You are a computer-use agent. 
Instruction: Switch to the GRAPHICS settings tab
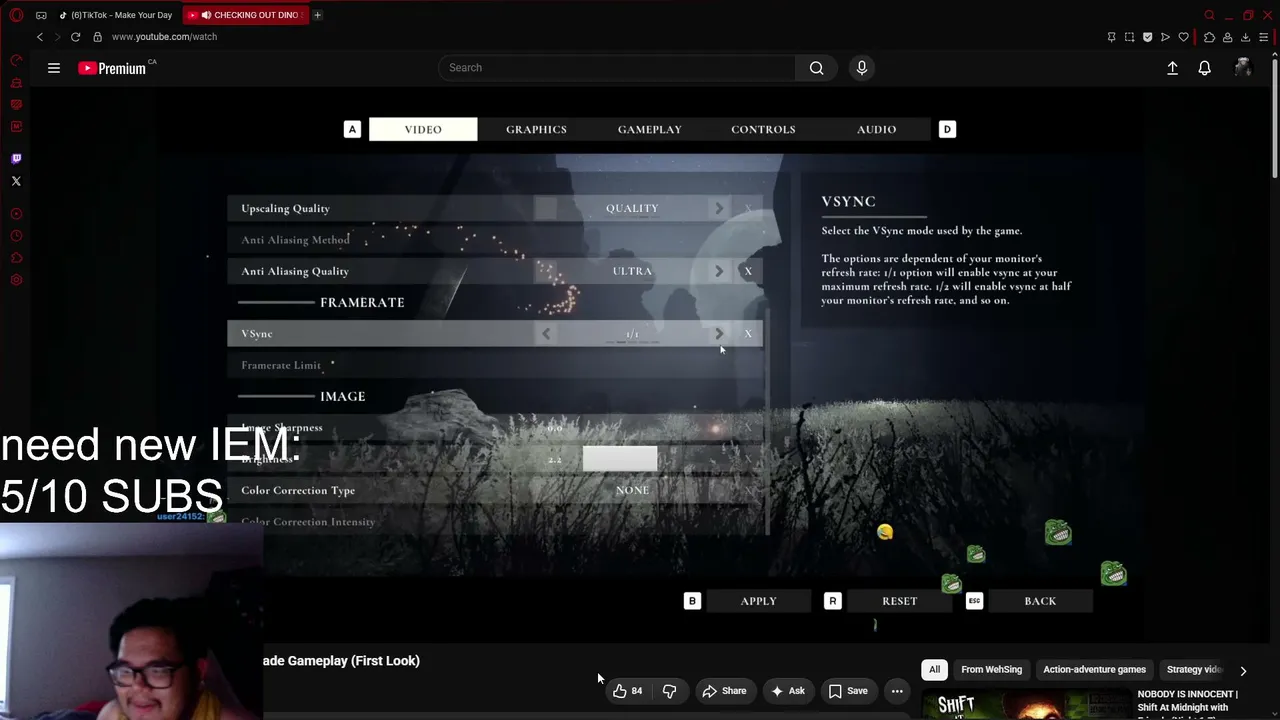pos(536,129)
